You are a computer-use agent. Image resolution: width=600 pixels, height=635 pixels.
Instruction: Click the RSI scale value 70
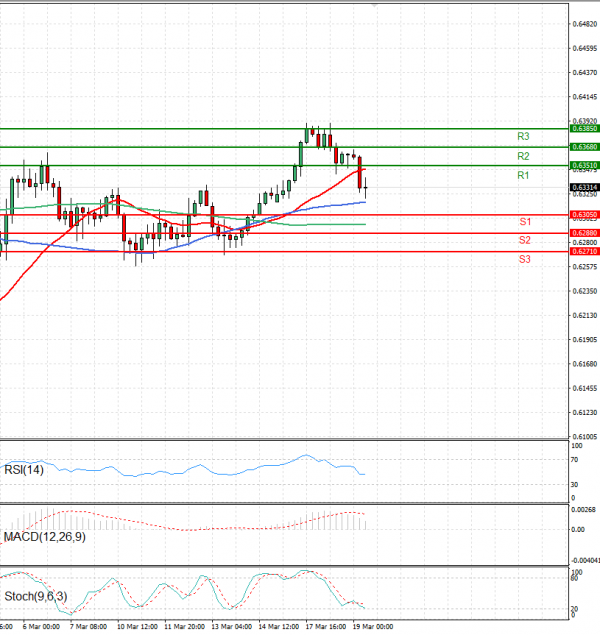[574, 460]
